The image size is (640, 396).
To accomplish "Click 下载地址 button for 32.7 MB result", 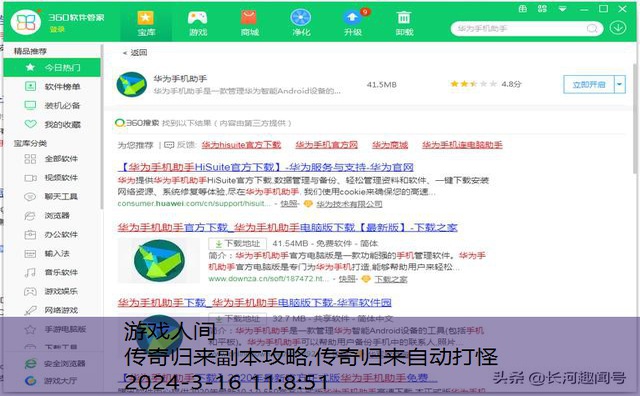I will [238, 318].
